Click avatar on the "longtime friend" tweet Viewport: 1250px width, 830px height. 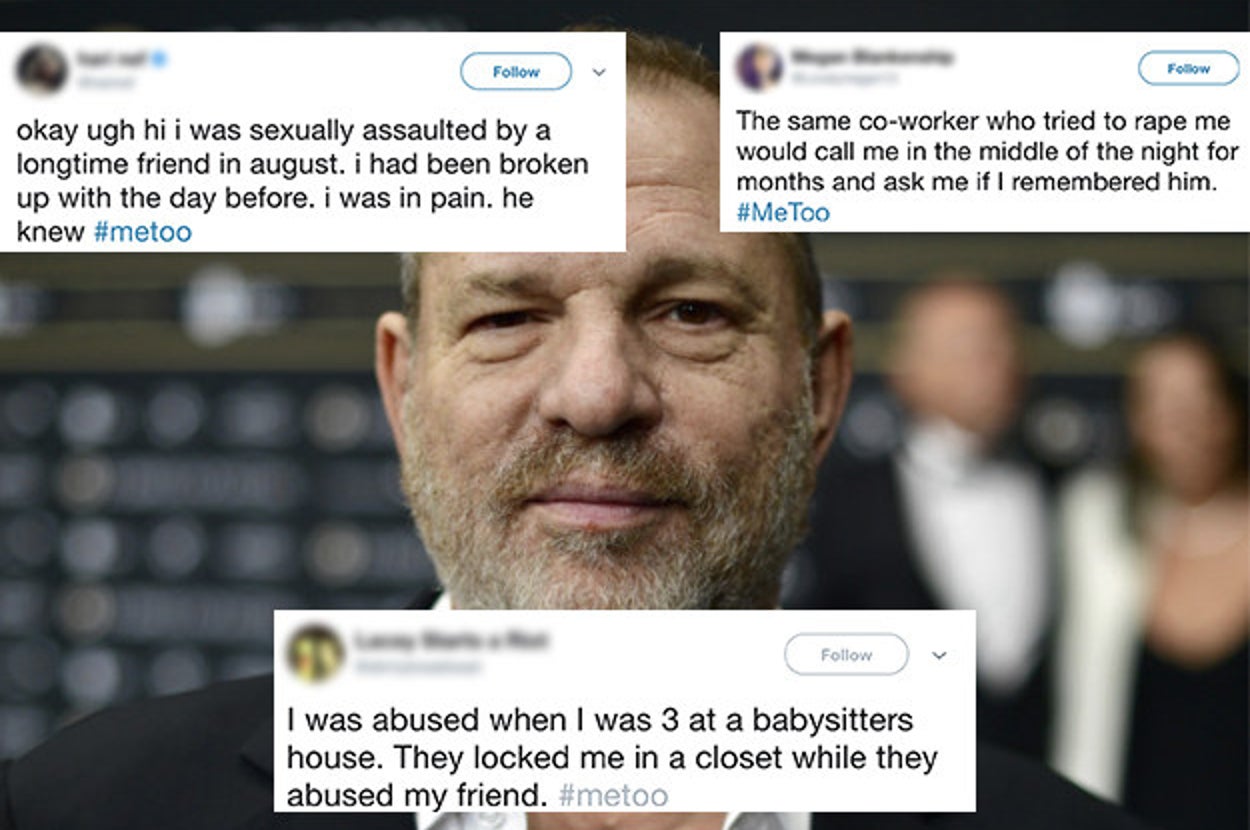click(41, 69)
